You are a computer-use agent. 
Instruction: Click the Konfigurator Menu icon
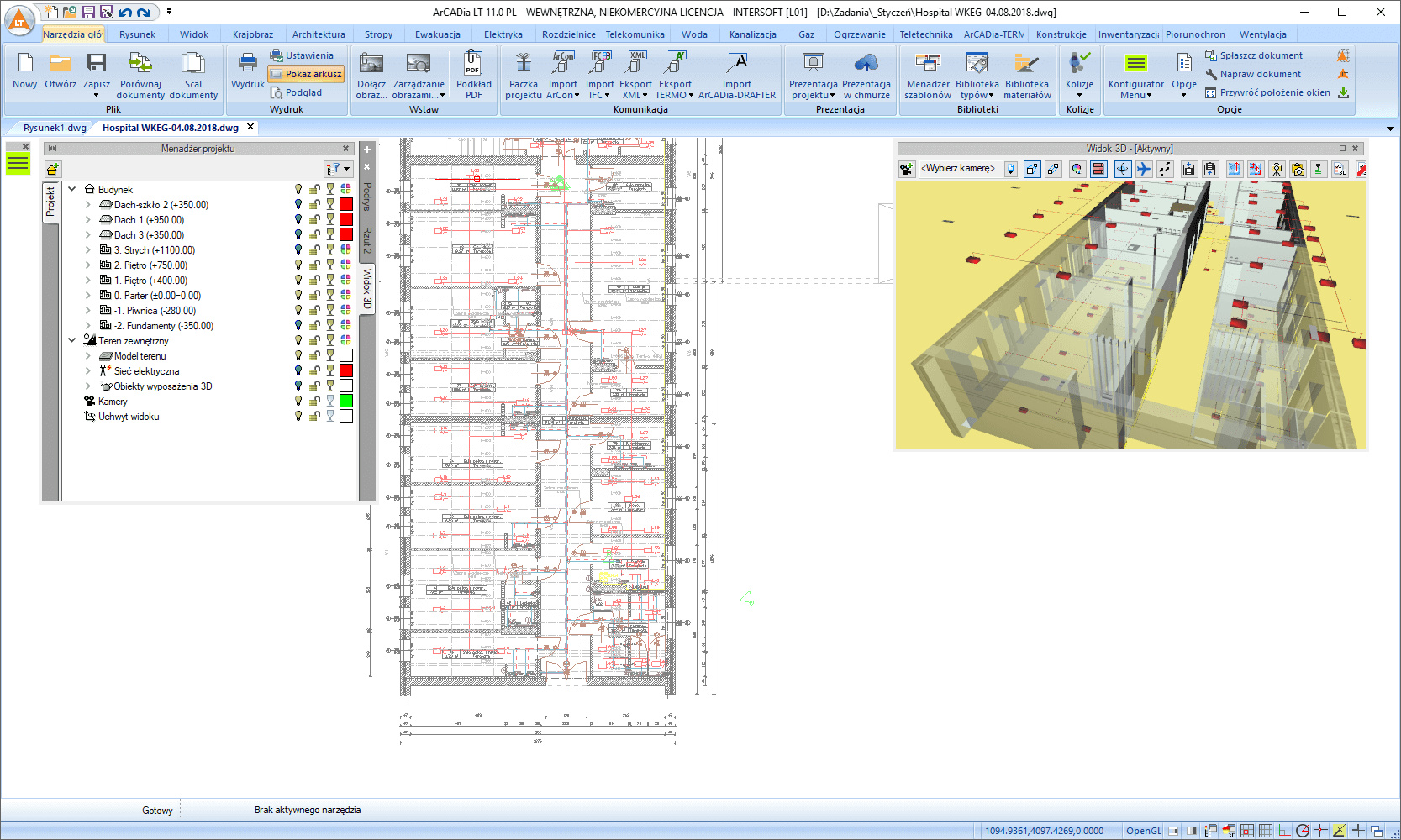pos(1136,63)
